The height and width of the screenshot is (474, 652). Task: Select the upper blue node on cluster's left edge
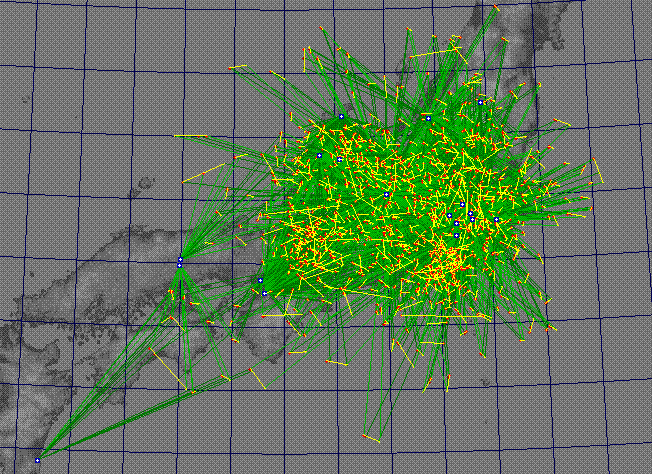[259, 281]
